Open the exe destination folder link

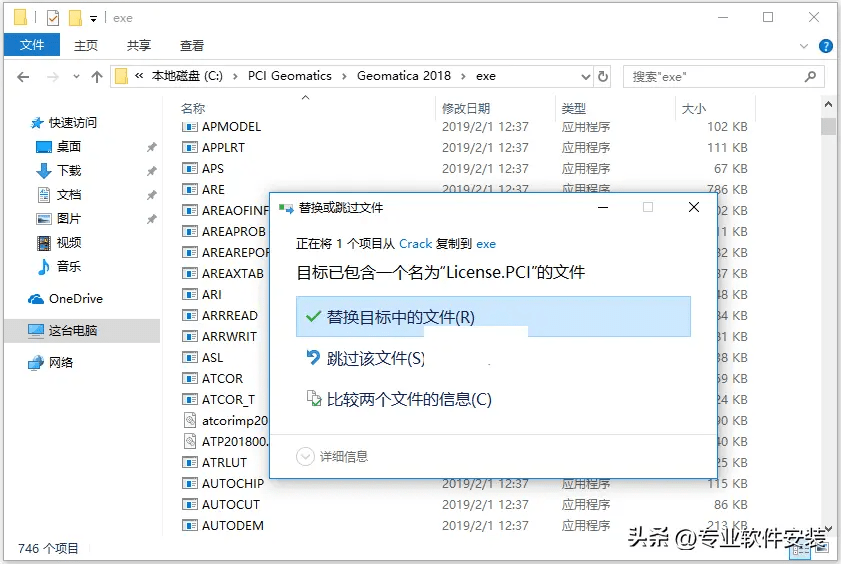click(x=486, y=244)
